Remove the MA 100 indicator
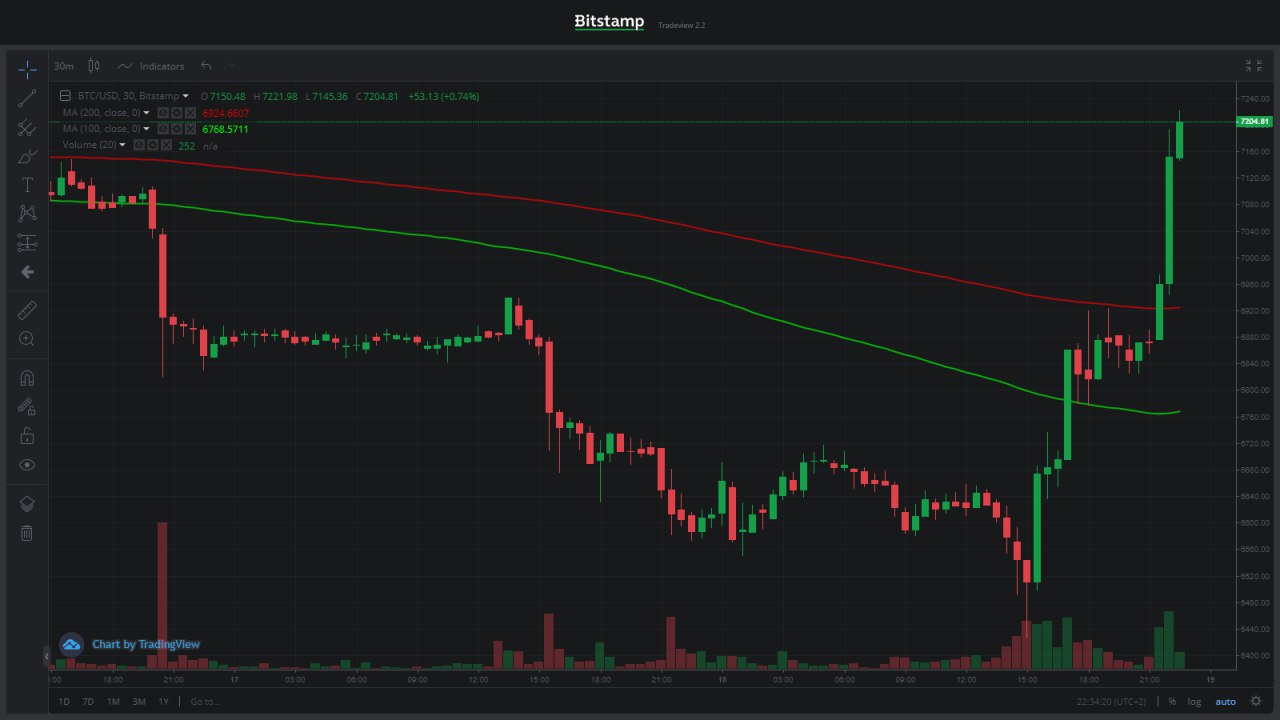Viewport: 1280px width, 720px height. pyautogui.click(x=190, y=129)
